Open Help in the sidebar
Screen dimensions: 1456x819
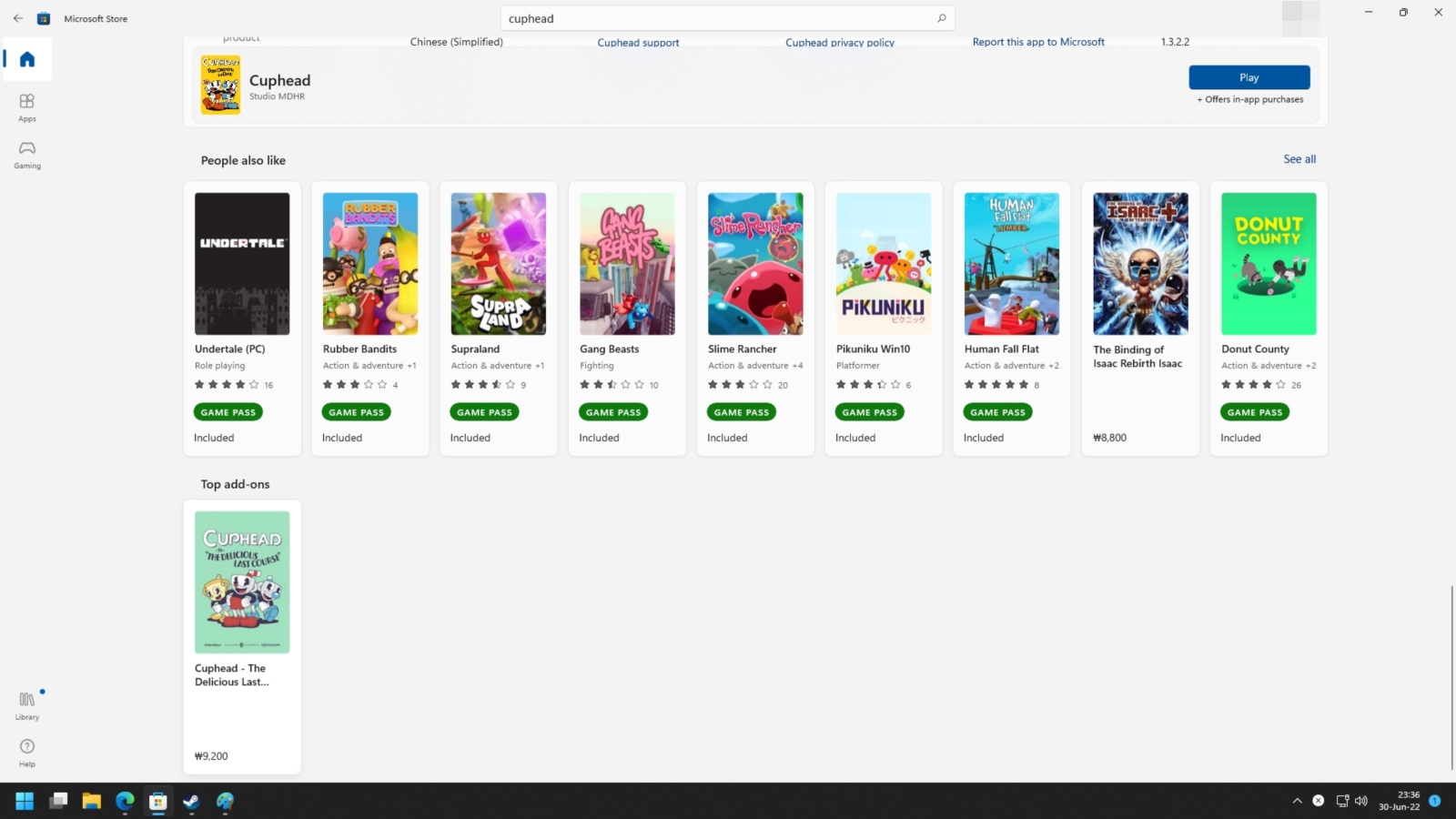tap(27, 753)
